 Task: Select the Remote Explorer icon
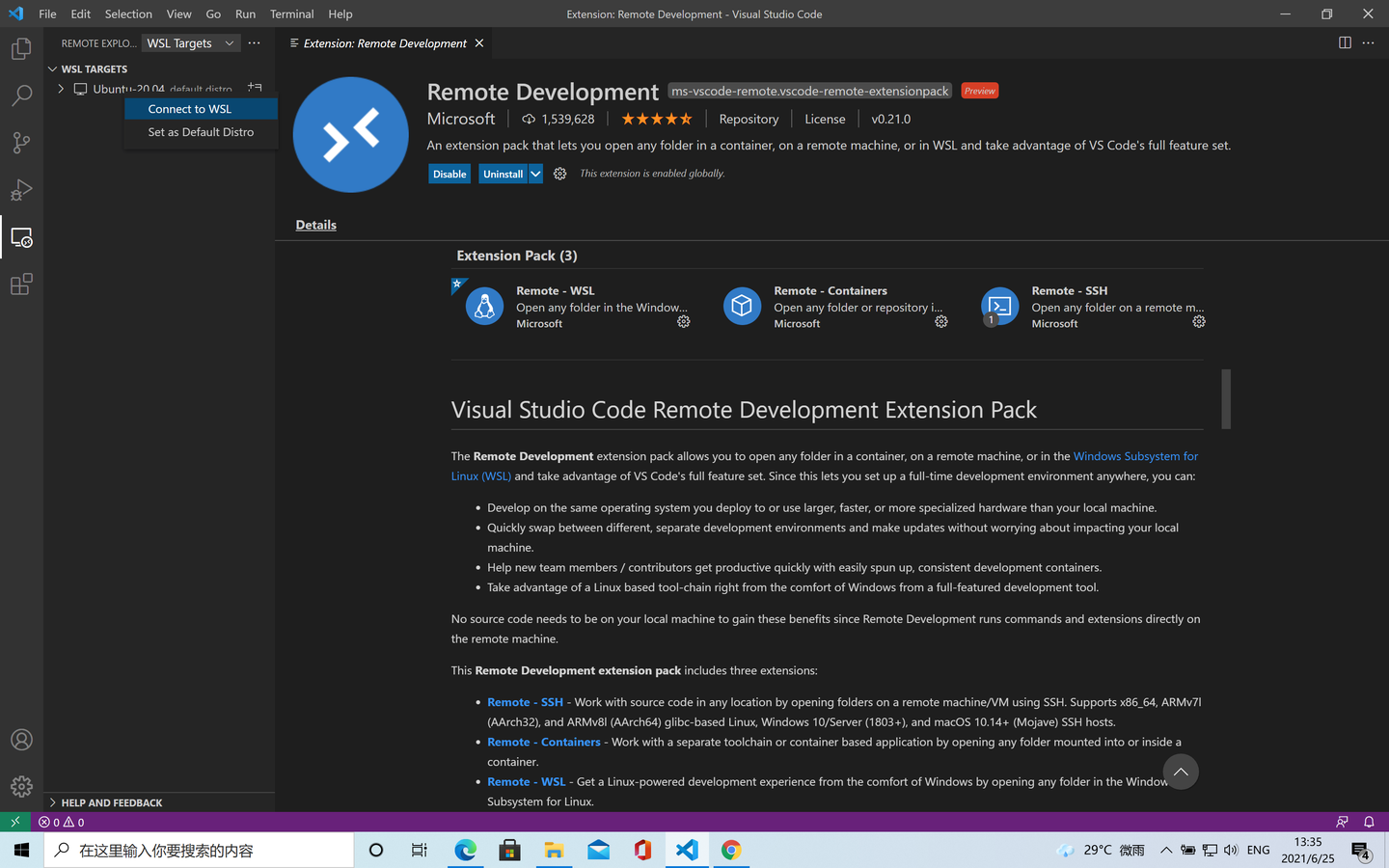21,236
